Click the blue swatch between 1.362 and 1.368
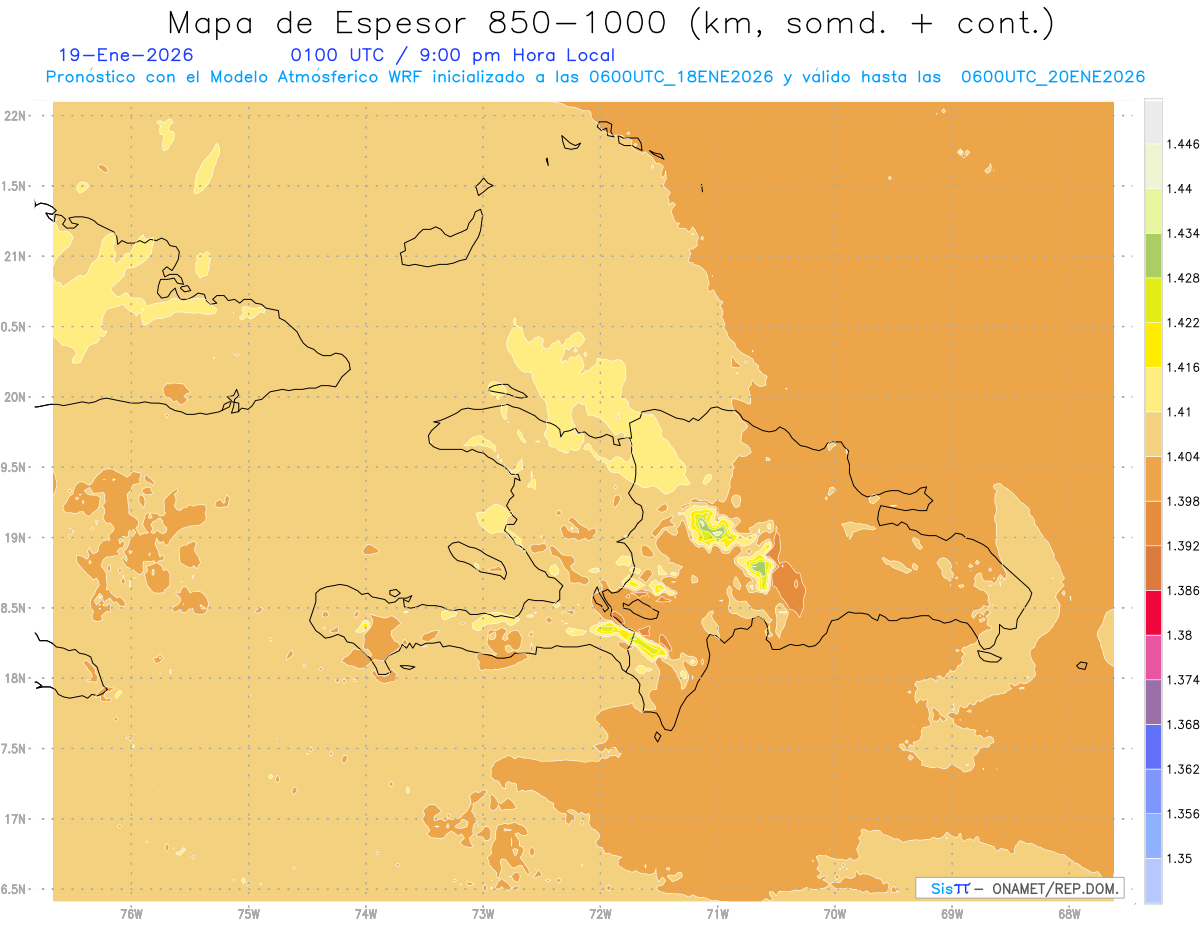 coord(1153,747)
